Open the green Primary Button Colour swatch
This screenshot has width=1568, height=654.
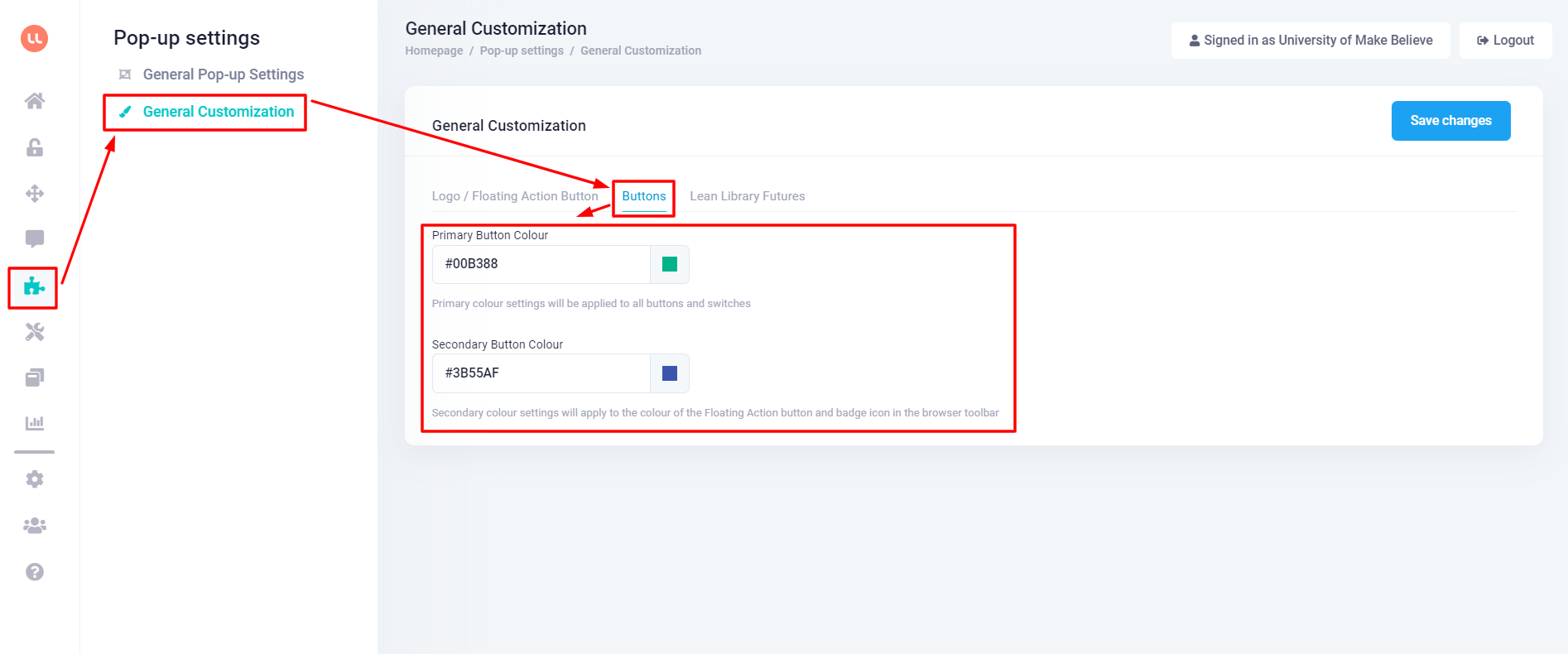click(x=670, y=264)
